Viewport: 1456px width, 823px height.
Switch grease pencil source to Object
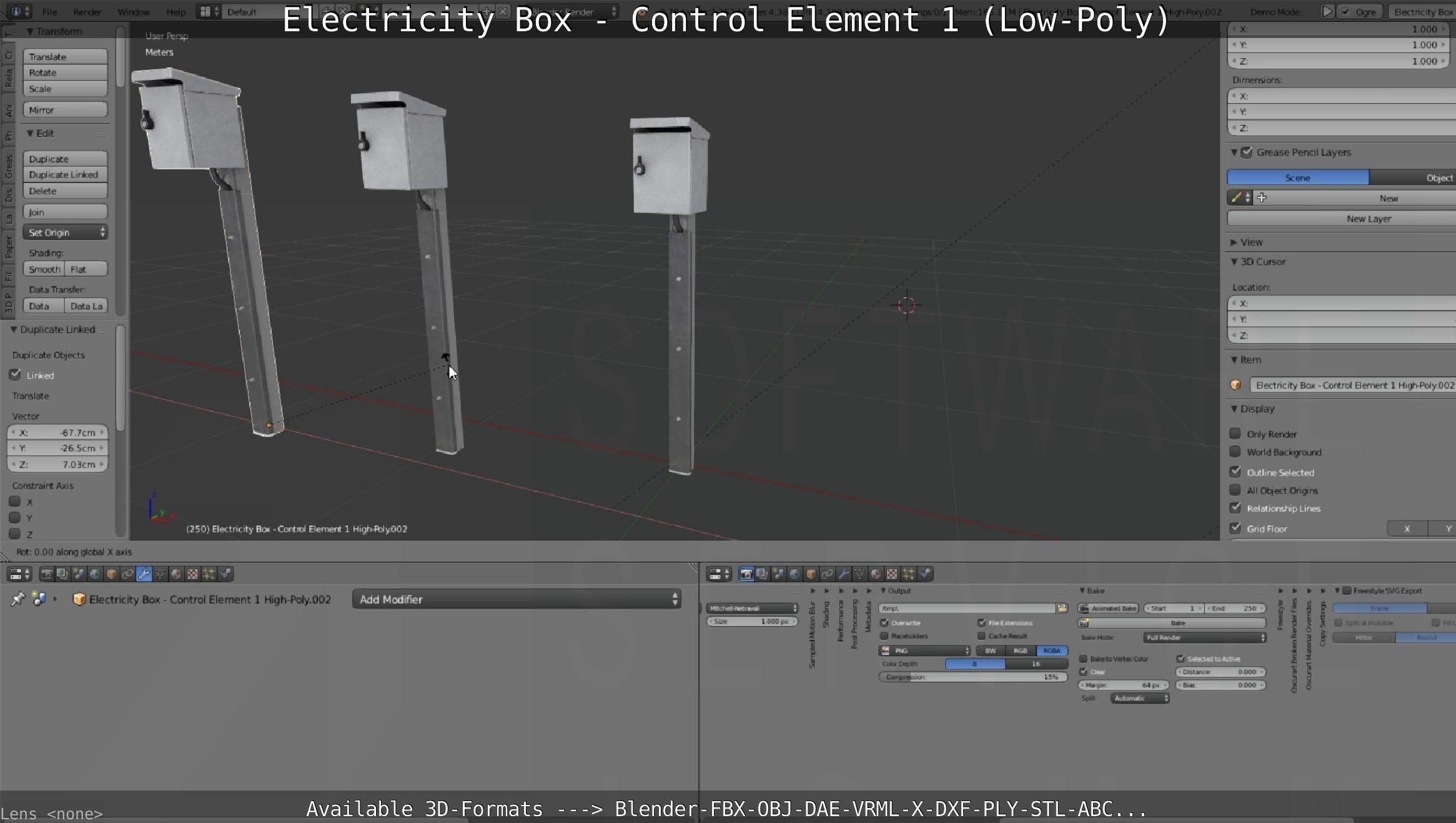[1413, 178]
